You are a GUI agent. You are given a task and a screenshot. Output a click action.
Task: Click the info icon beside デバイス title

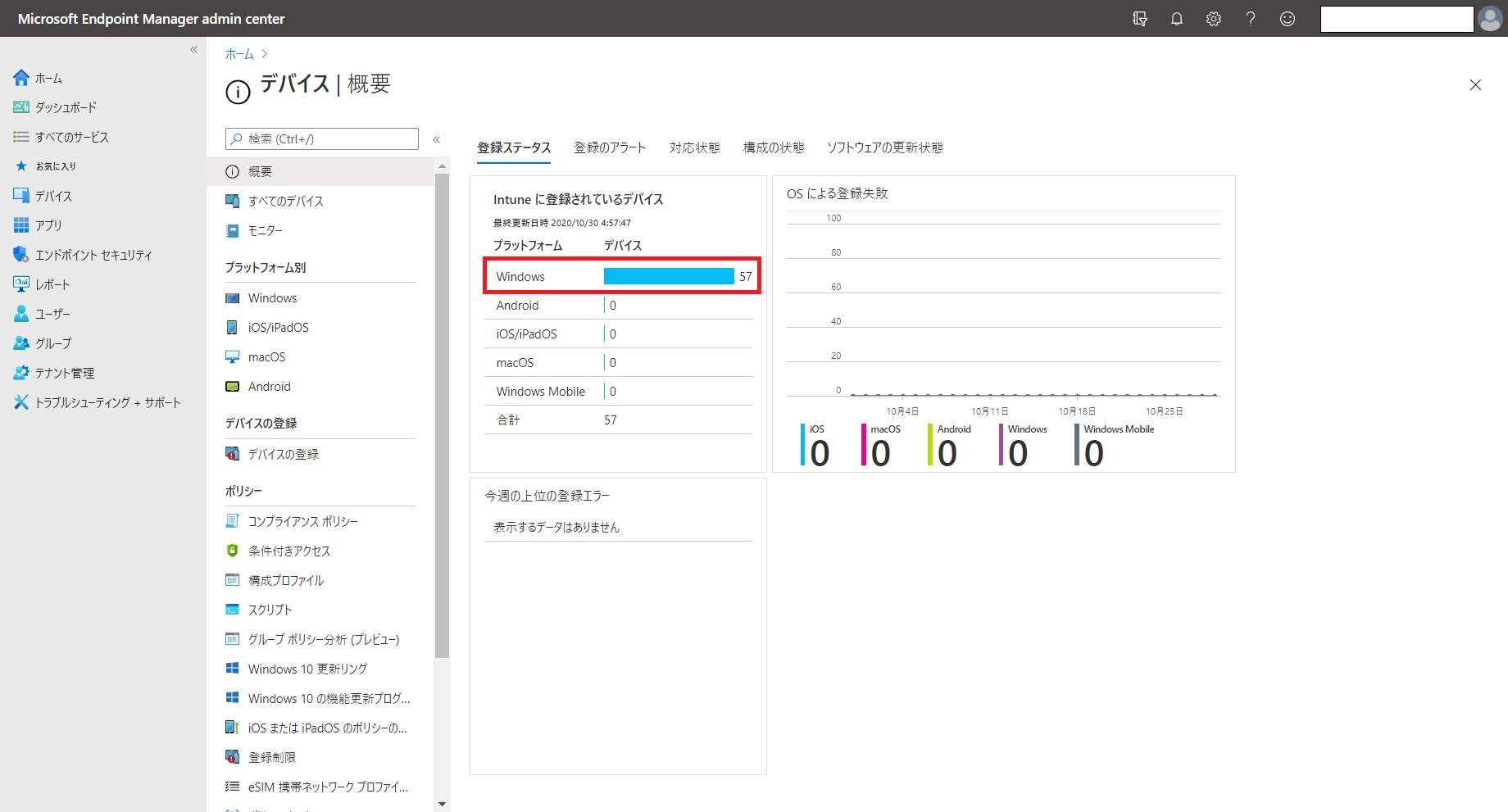238,92
